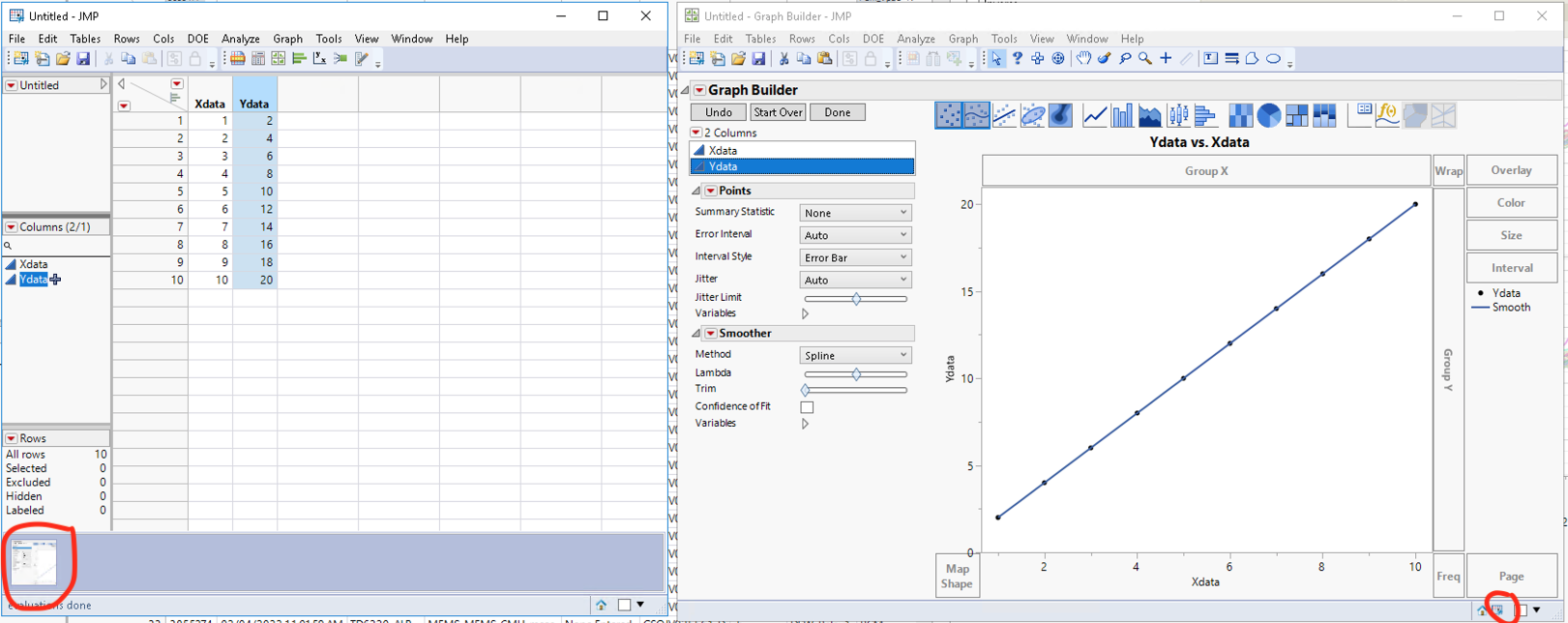Screen dimensions: 1568x623
Task: Expand Variables under the Smoother section
Action: click(805, 424)
